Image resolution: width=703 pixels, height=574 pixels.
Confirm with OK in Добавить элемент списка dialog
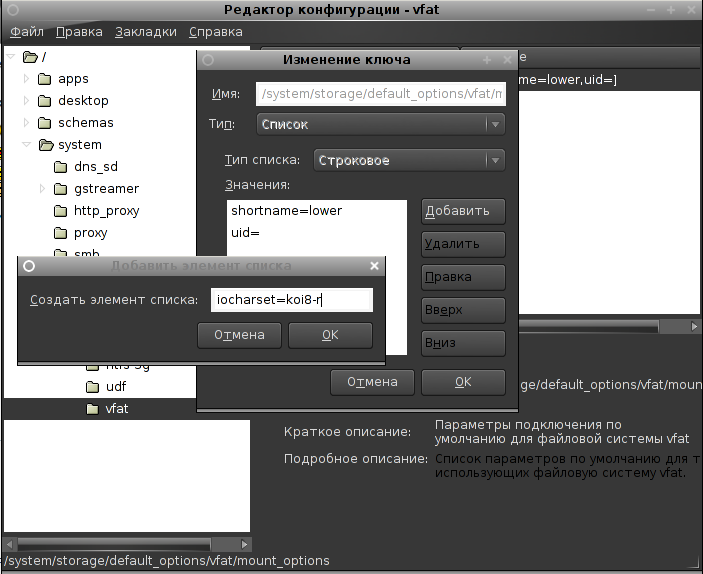point(330,335)
